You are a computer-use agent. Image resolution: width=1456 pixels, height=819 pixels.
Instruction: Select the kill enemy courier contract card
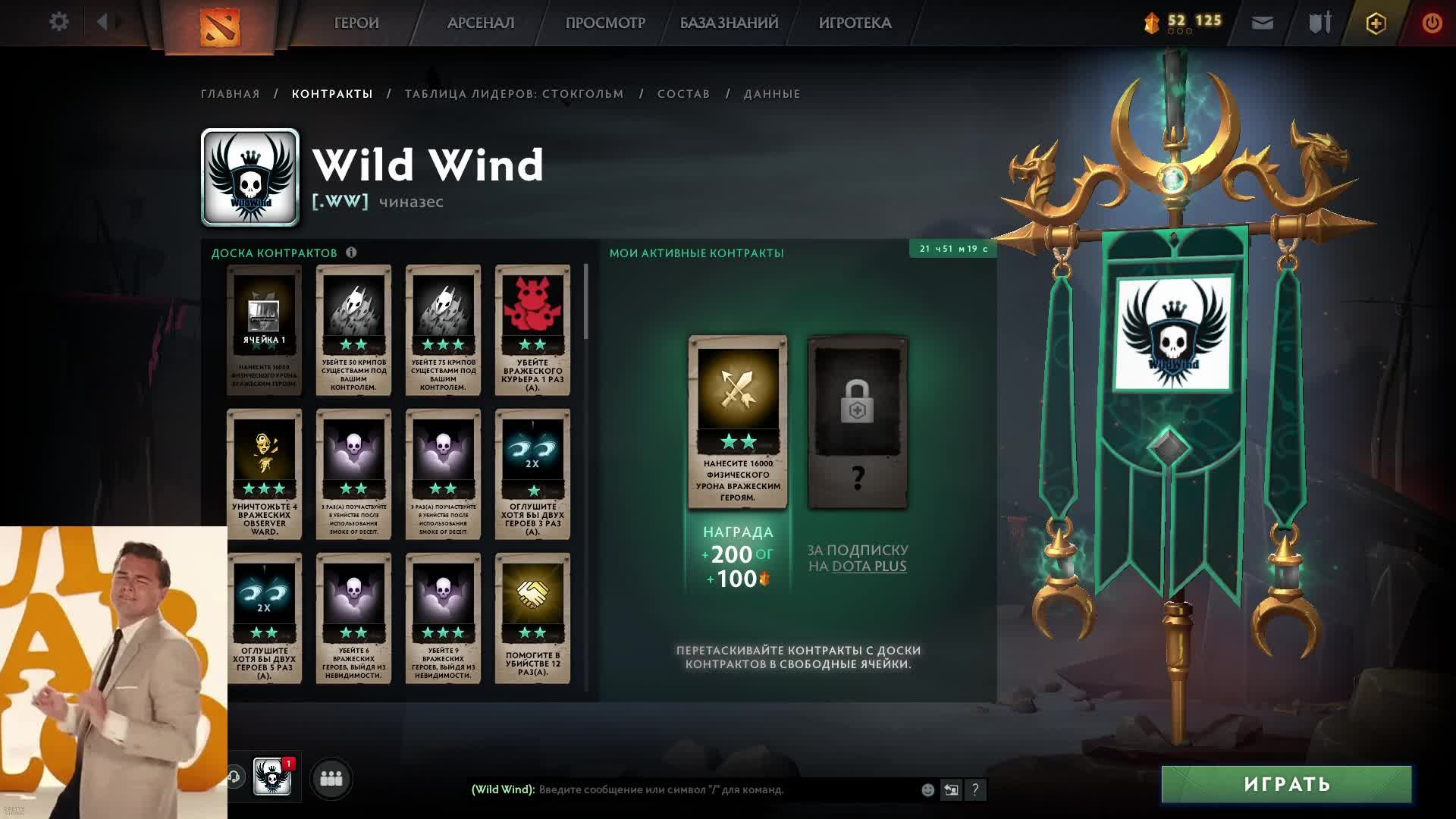[532, 330]
